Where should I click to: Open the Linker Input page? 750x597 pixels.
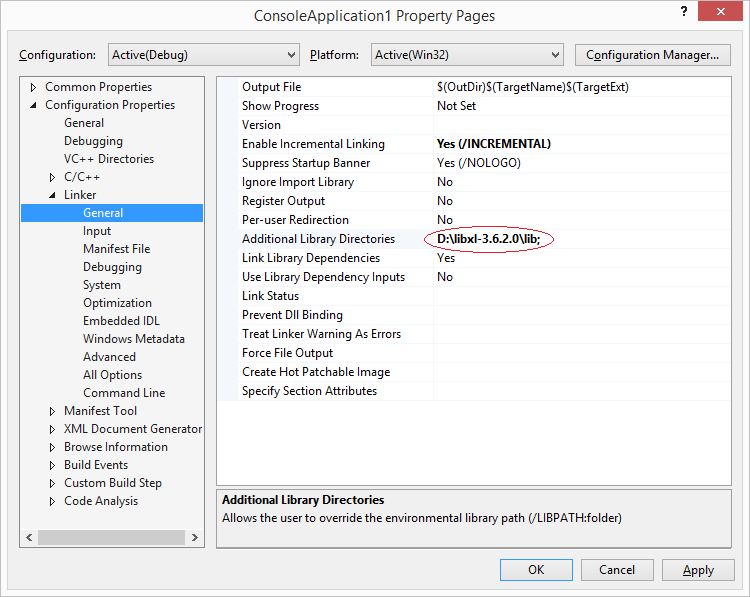pyautogui.click(x=97, y=231)
